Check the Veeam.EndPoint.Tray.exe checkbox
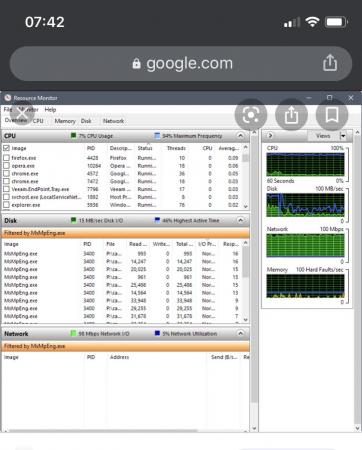The height and width of the screenshot is (450, 362). coord(6,189)
